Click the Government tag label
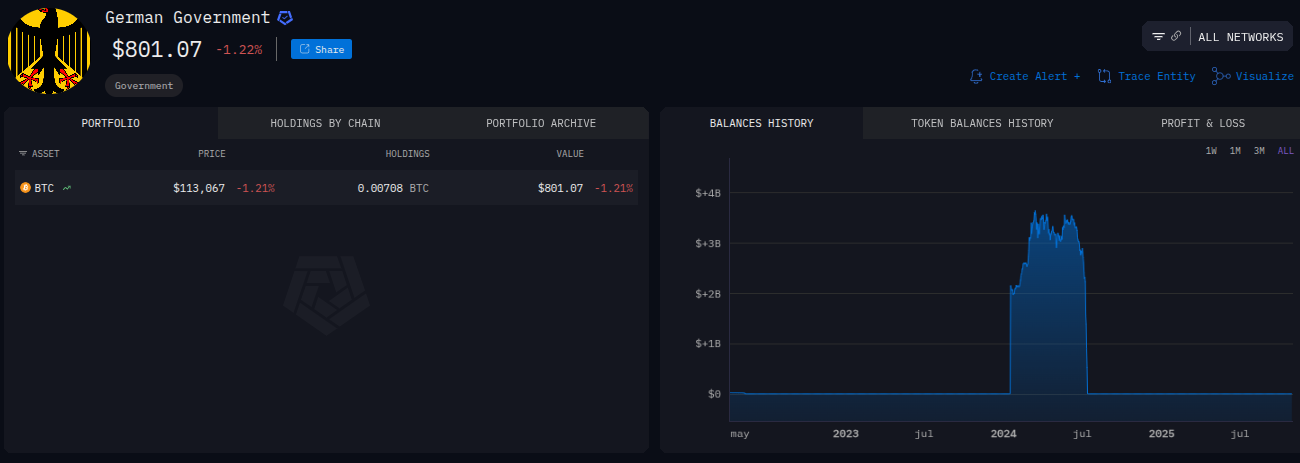 coord(144,86)
